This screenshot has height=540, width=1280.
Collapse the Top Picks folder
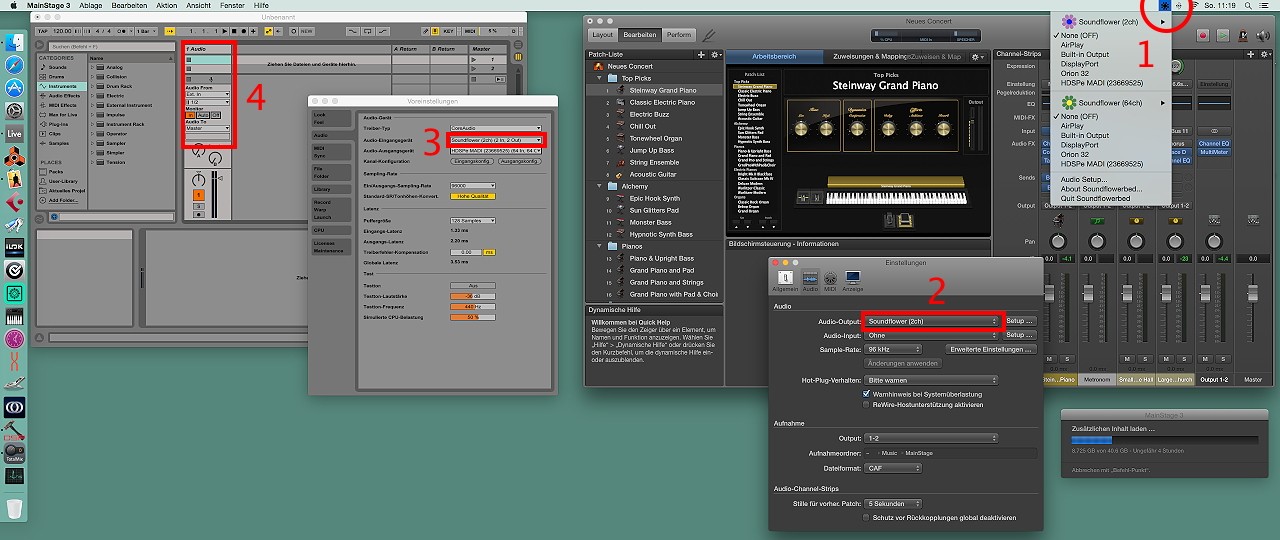tap(599, 78)
